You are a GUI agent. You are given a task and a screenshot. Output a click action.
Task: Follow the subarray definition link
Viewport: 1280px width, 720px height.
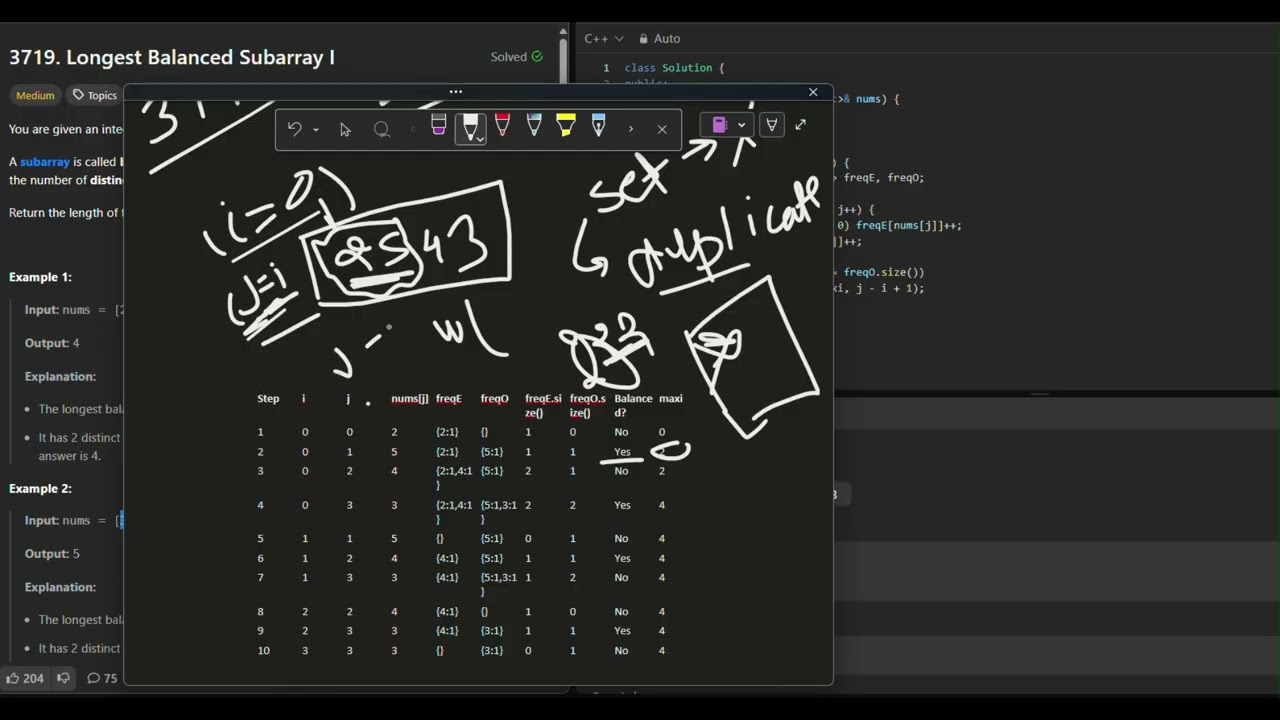pyautogui.click(x=45, y=162)
